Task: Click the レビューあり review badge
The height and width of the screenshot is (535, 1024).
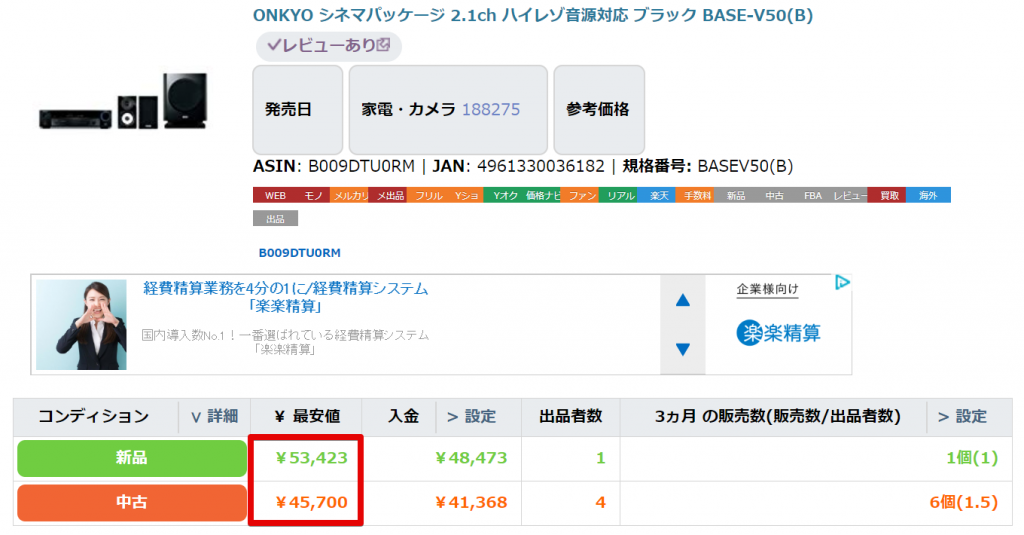Action: (x=328, y=46)
